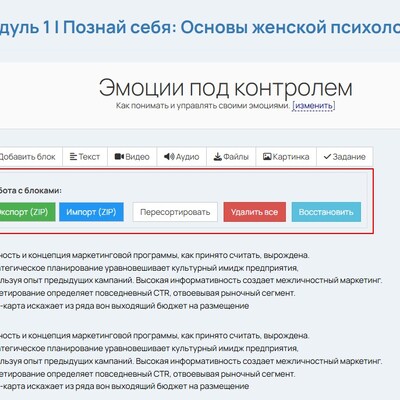This screenshot has width=400, height=400.
Task: Click the subtitle Как понимать и управлять
Action: (x=203, y=106)
